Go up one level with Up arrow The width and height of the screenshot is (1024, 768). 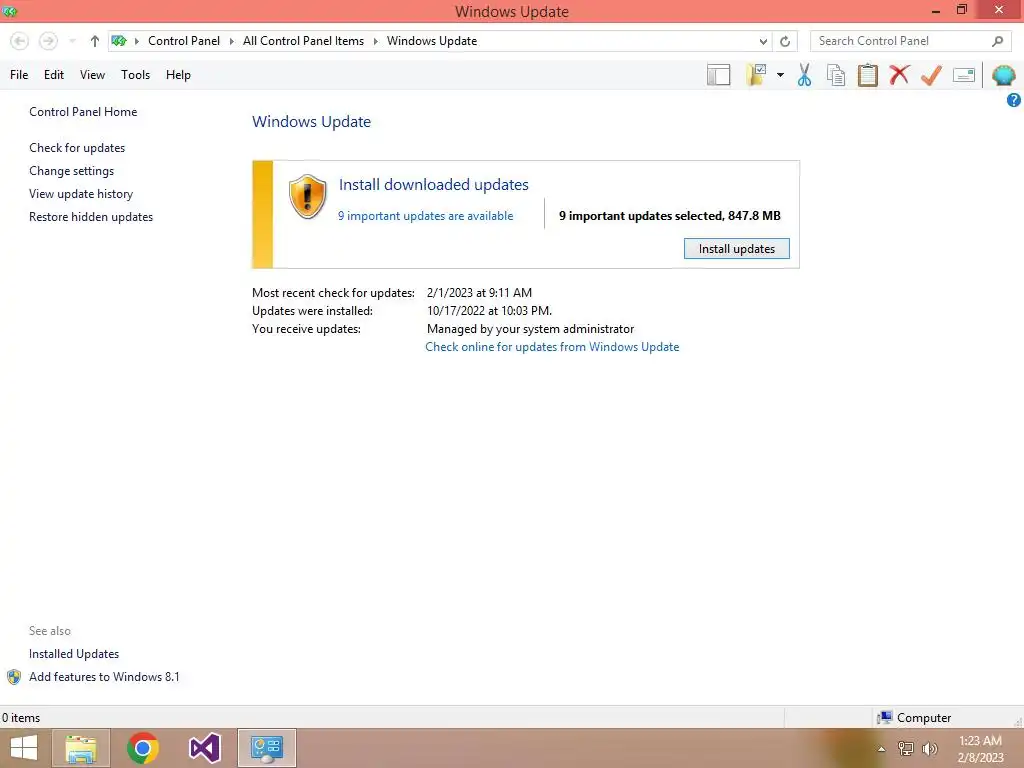coord(95,41)
